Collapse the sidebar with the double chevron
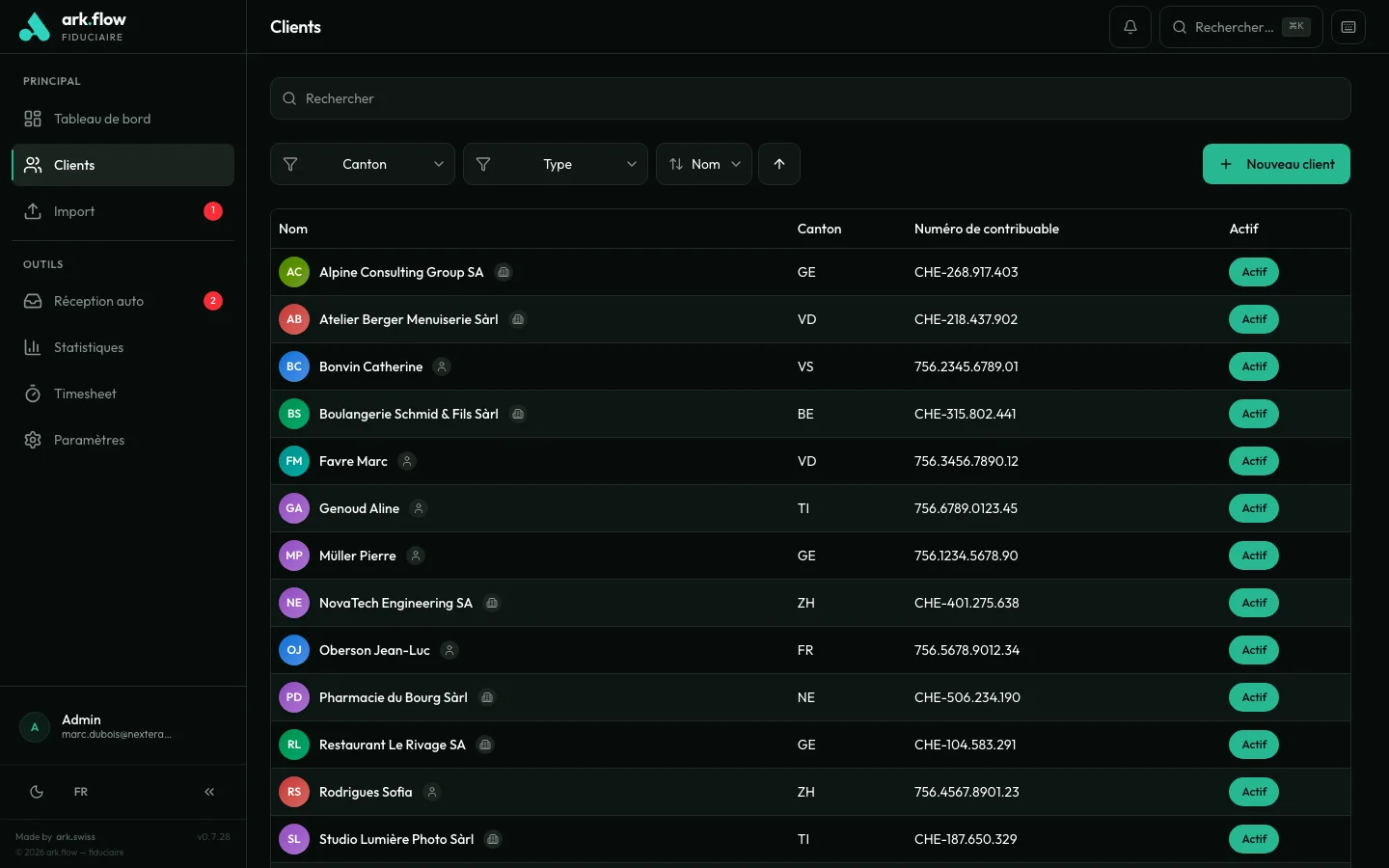 pos(209,792)
